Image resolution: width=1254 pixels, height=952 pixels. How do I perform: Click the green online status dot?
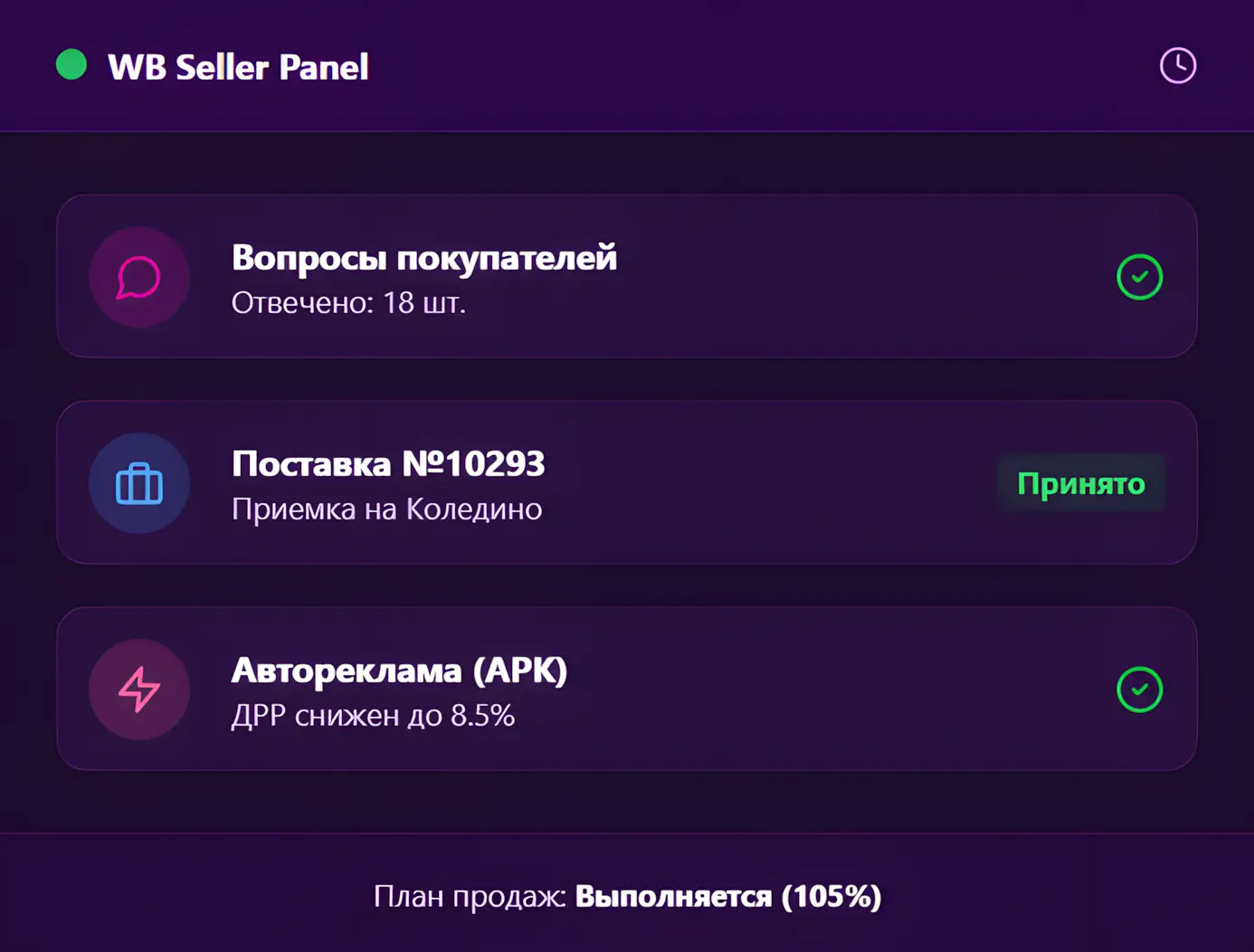pyautogui.click(x=71, y=65)
